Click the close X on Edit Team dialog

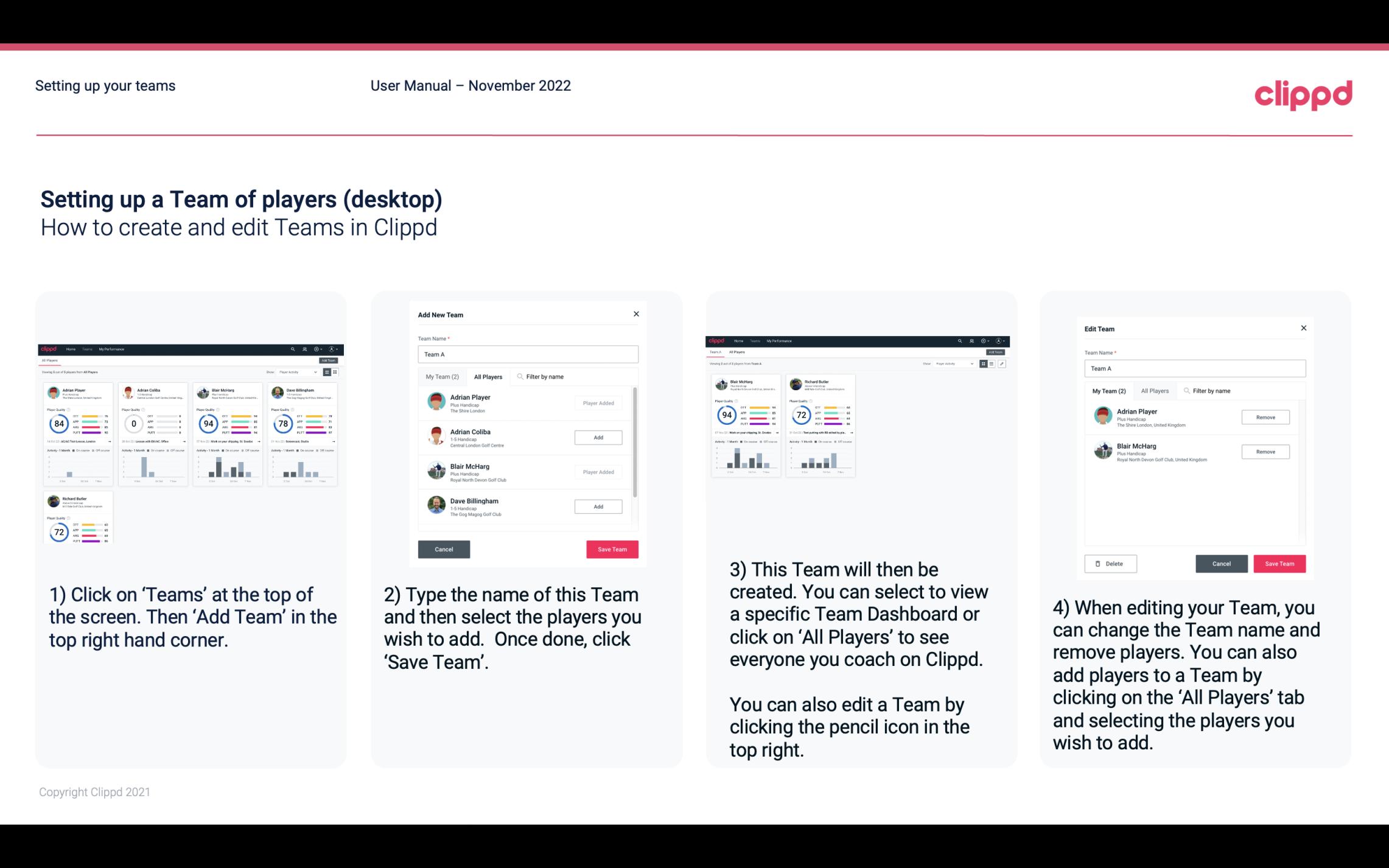[1303, 329]
